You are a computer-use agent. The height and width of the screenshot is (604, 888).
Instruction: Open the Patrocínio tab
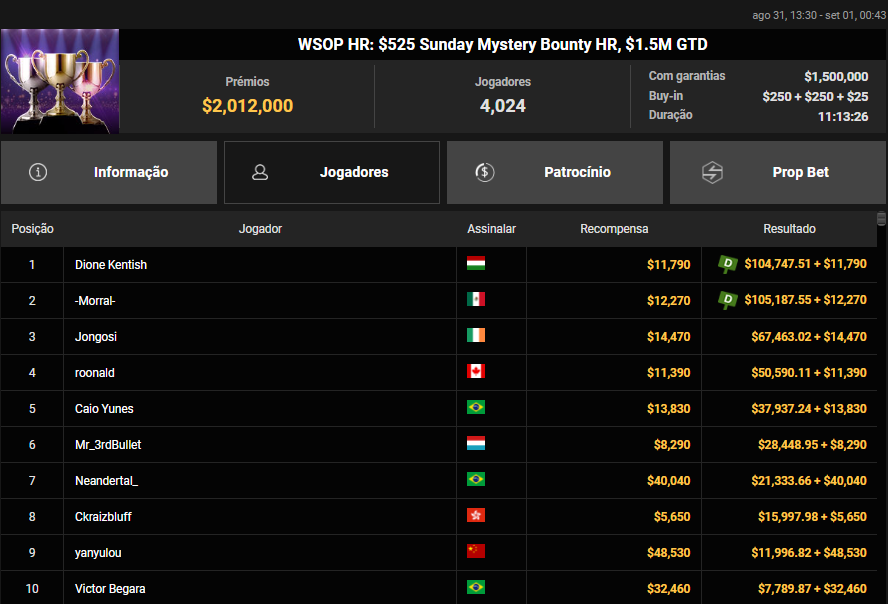pyautogui.click(x=555, y=172)
